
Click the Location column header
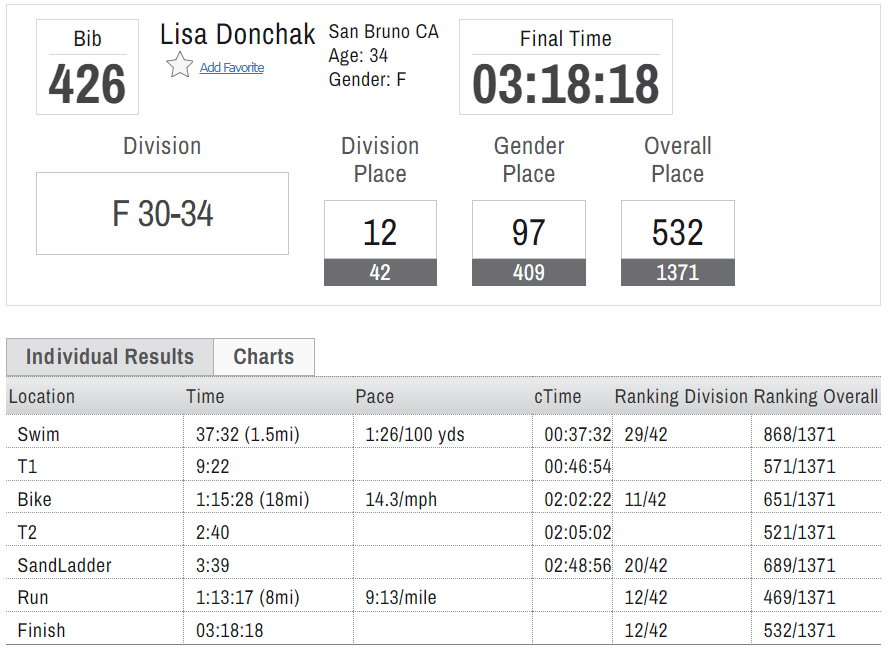pyautogui.click(x=42, y=397)
